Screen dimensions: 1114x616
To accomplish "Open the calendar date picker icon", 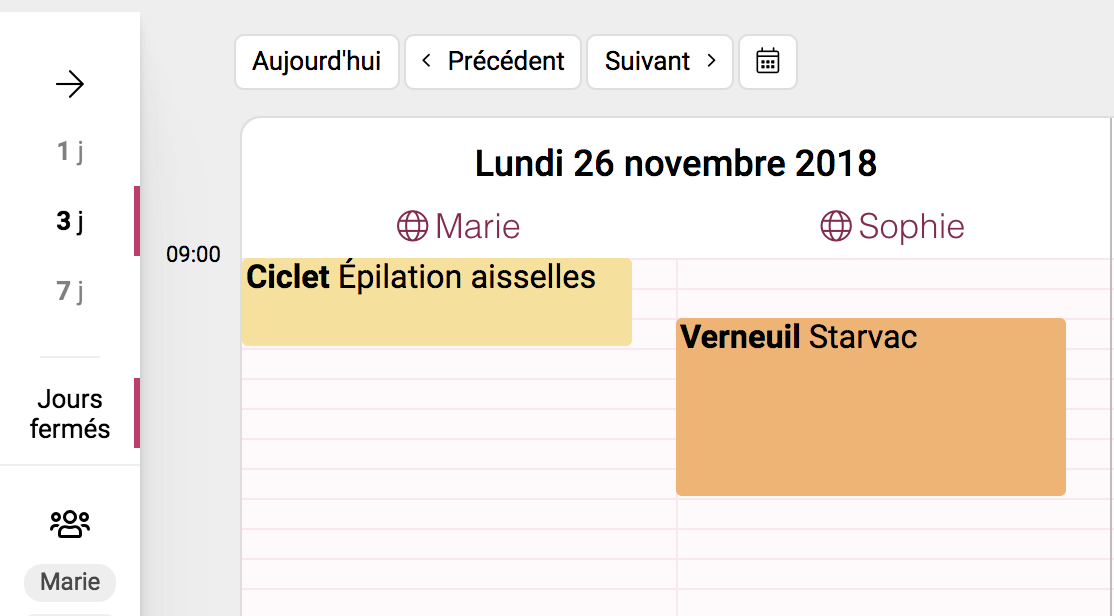I will 767,62.
